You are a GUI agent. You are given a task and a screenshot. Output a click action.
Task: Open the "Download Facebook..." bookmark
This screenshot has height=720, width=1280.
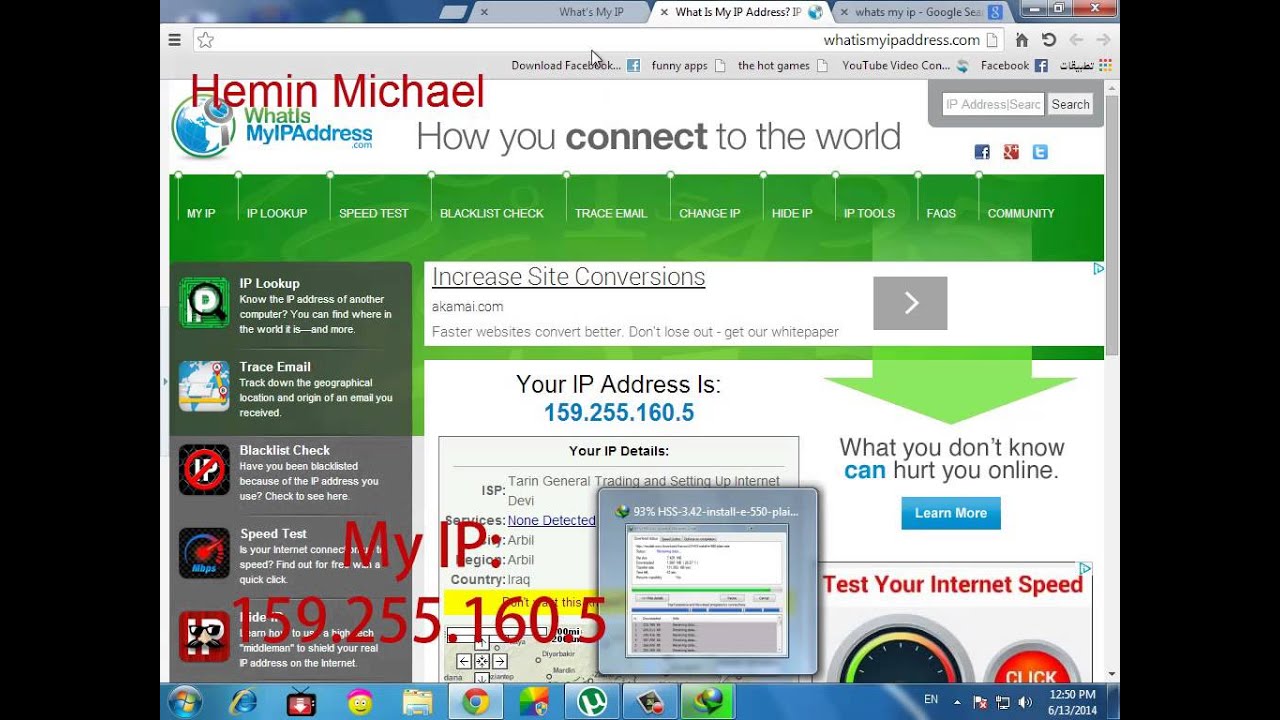click(x=575, y=66)
